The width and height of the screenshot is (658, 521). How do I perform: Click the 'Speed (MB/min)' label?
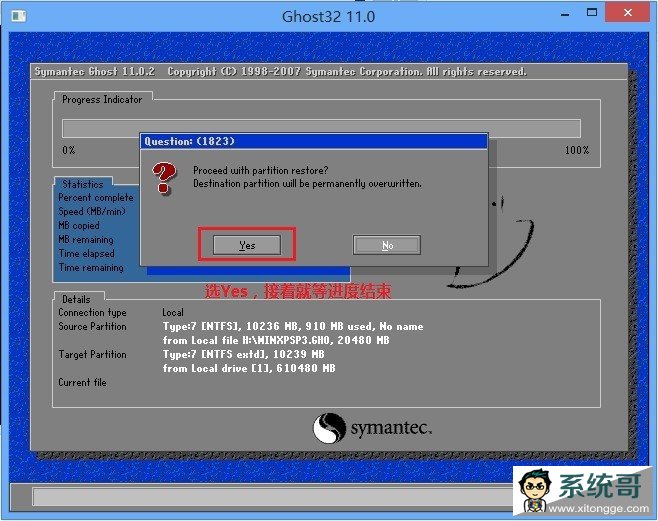click(92, 211)
